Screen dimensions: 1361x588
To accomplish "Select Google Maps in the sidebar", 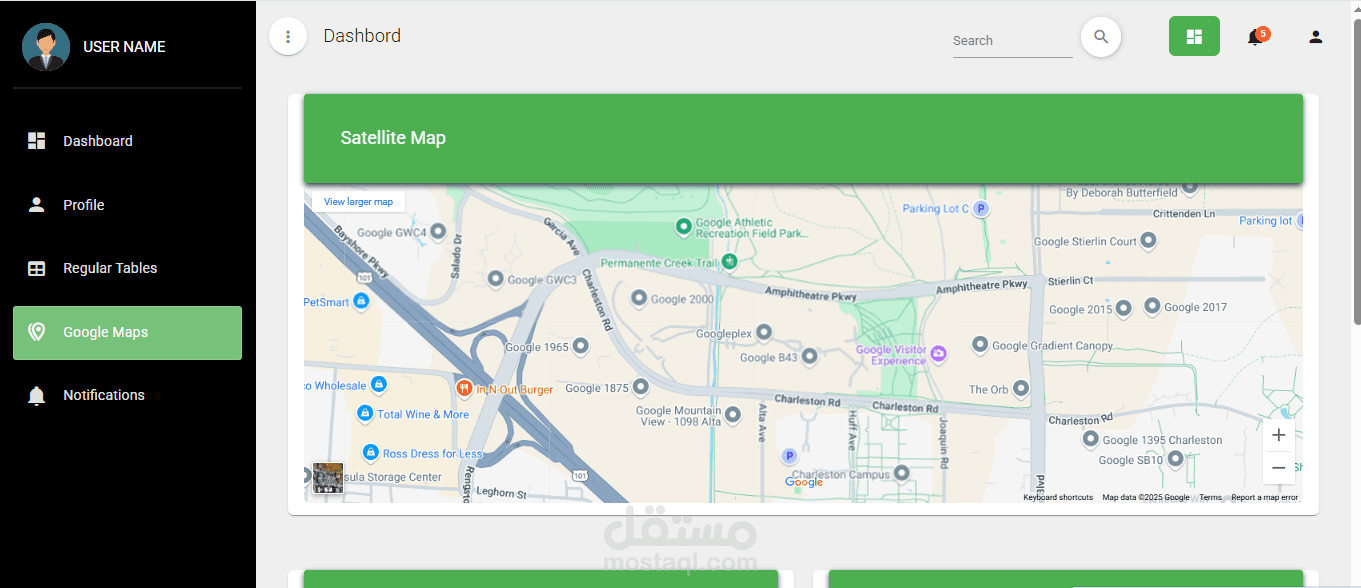I will (x=127, y=332).
